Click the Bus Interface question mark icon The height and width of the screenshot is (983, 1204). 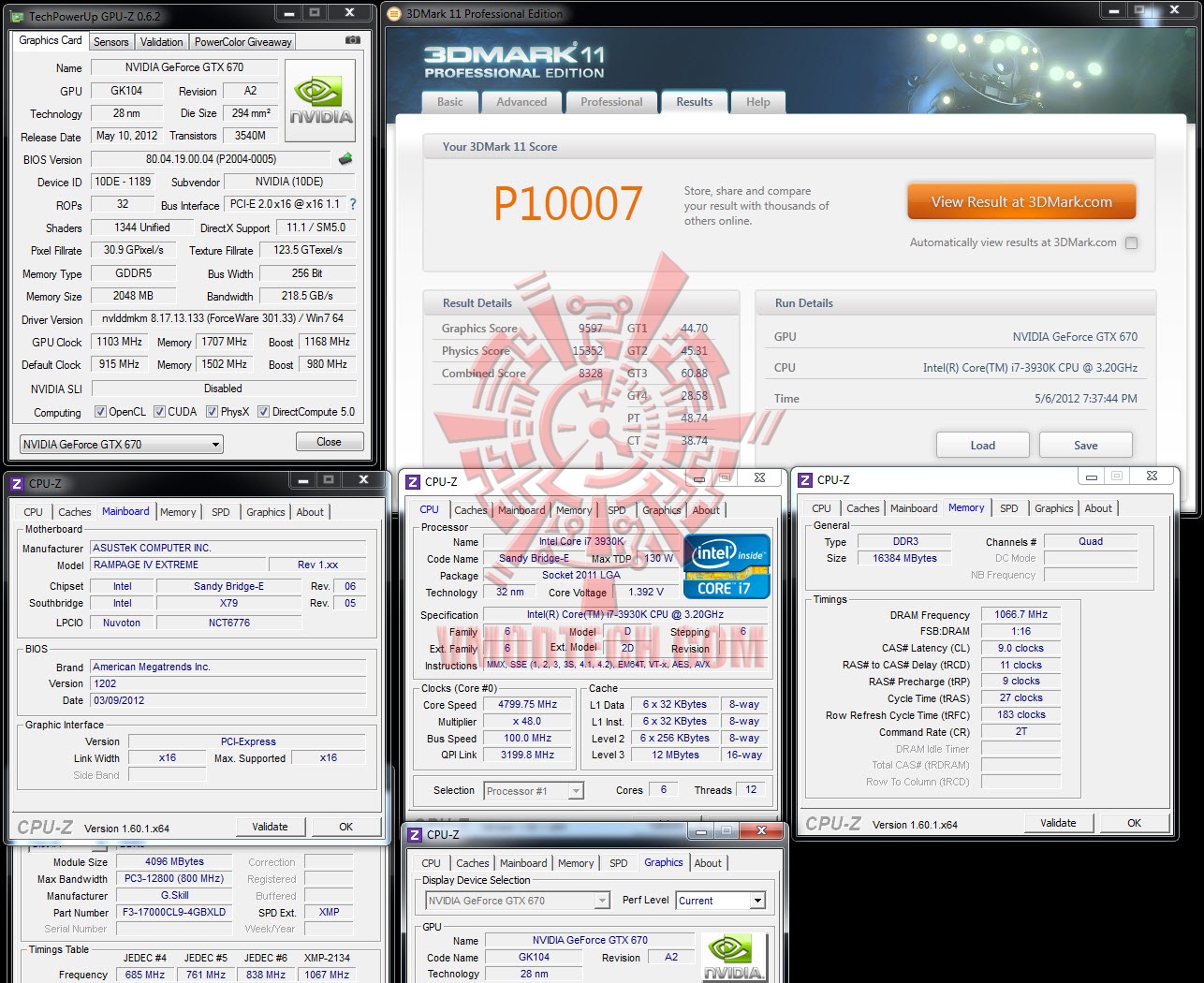coord(353,204)
